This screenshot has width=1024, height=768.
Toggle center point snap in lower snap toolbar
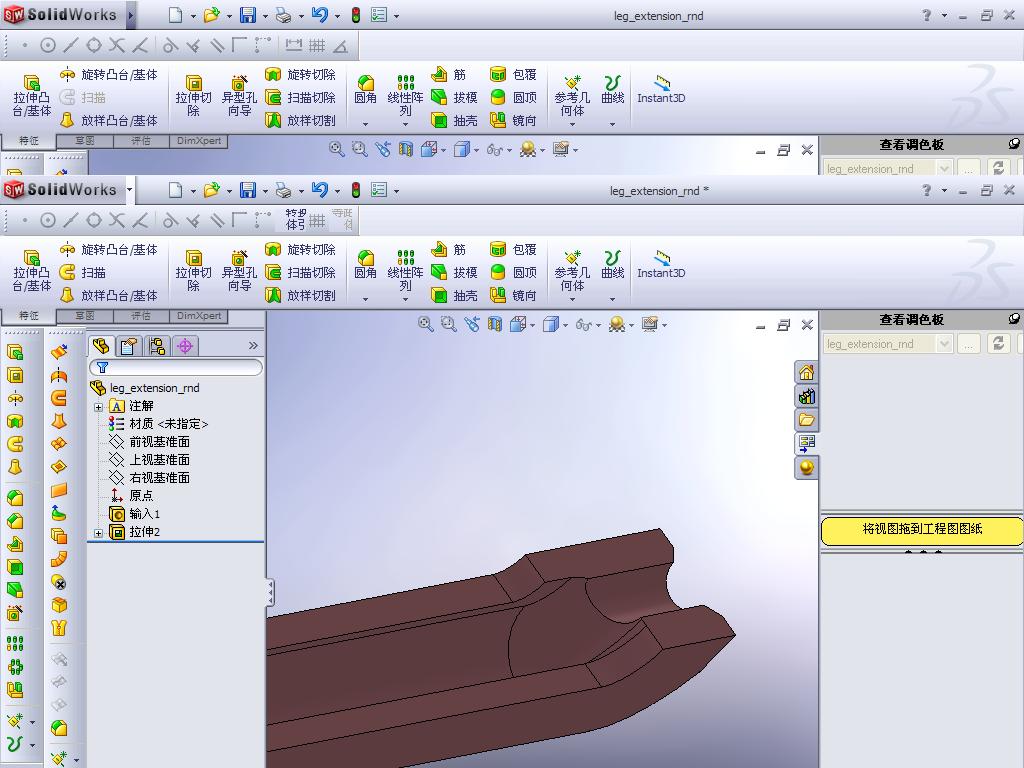48,220
